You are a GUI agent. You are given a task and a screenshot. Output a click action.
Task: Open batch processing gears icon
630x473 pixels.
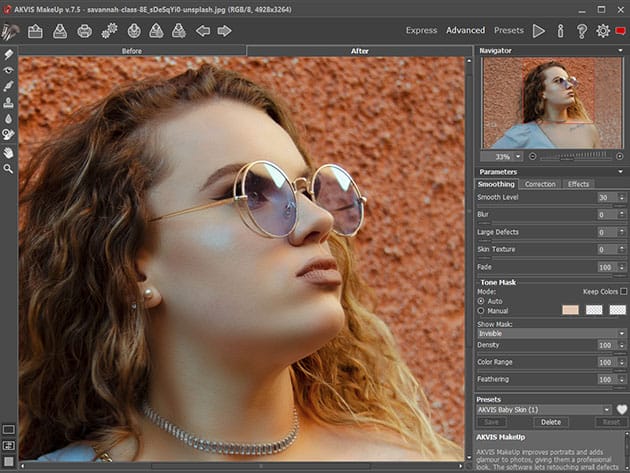click(109, 31)
